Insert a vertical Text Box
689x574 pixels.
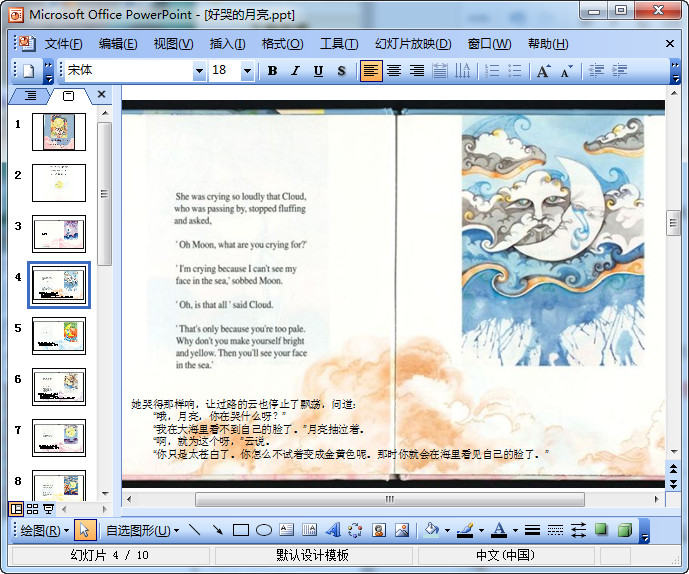click(x=309, y=530)
